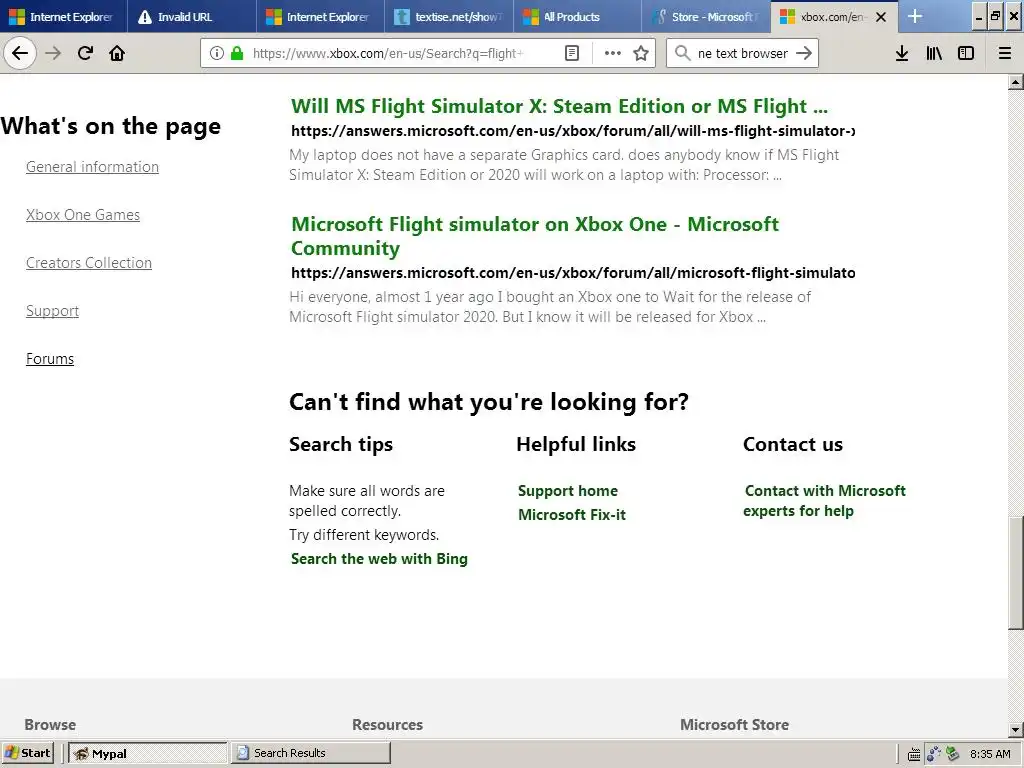
Task: Jump to Xbox One Games section
Action: pyautogui.click(x=83, y=215)
